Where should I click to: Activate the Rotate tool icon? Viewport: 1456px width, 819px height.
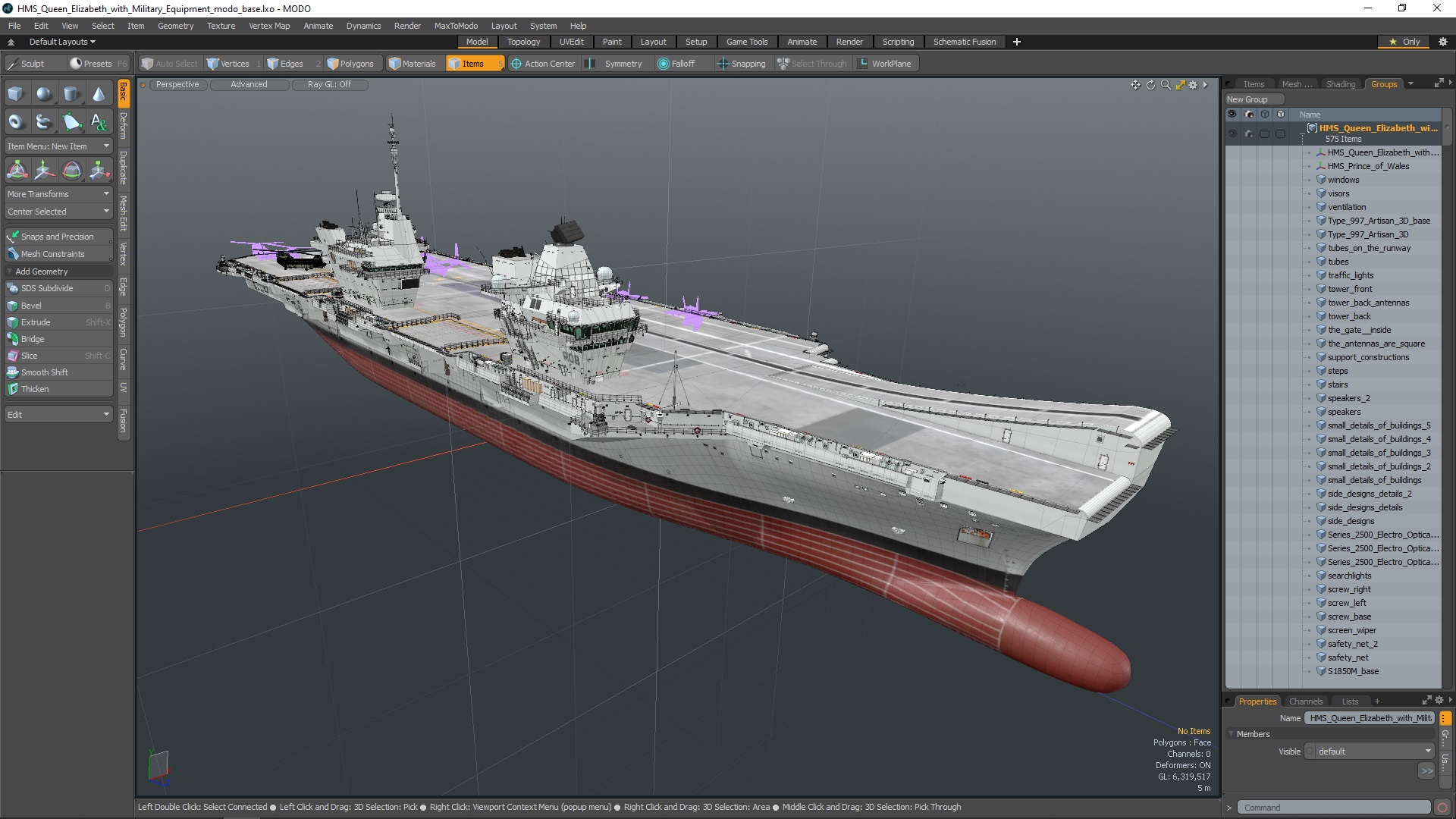[x=71, y=170]
